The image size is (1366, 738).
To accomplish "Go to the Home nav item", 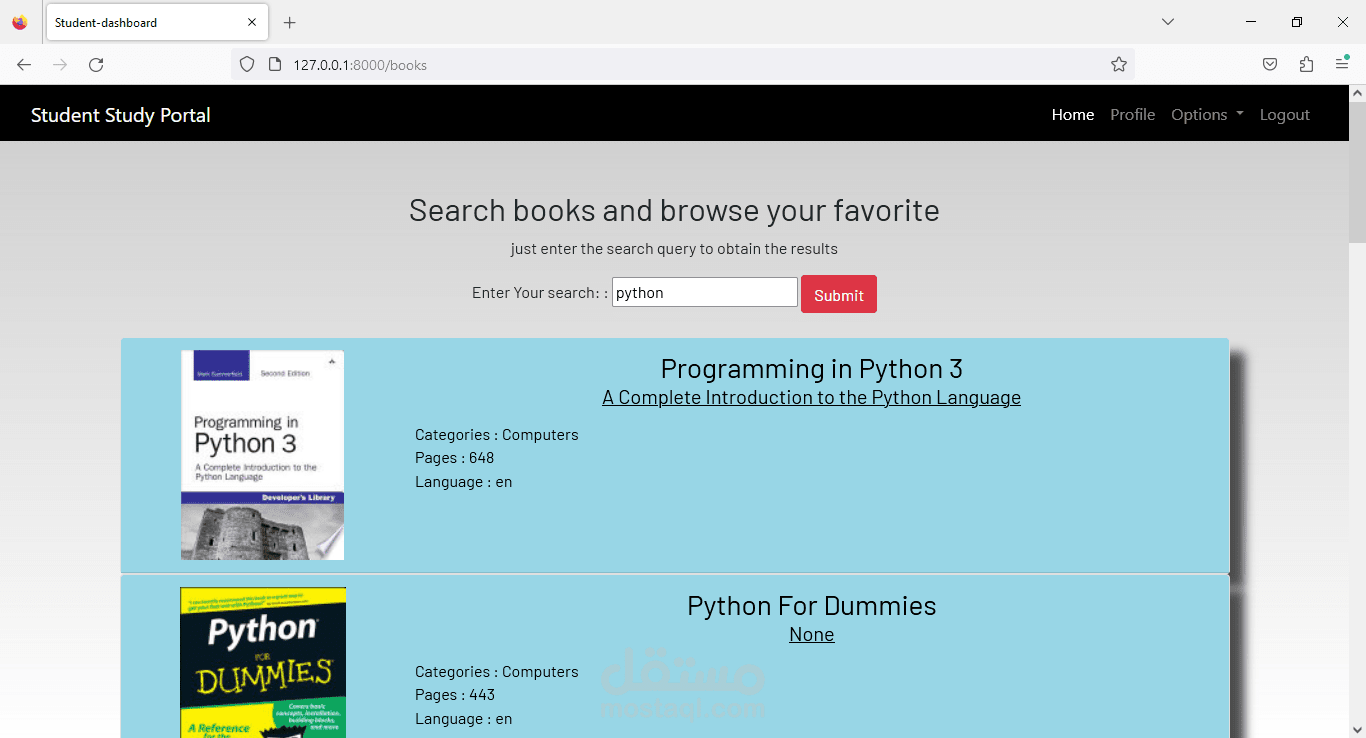I will [x=1072, y=115].
